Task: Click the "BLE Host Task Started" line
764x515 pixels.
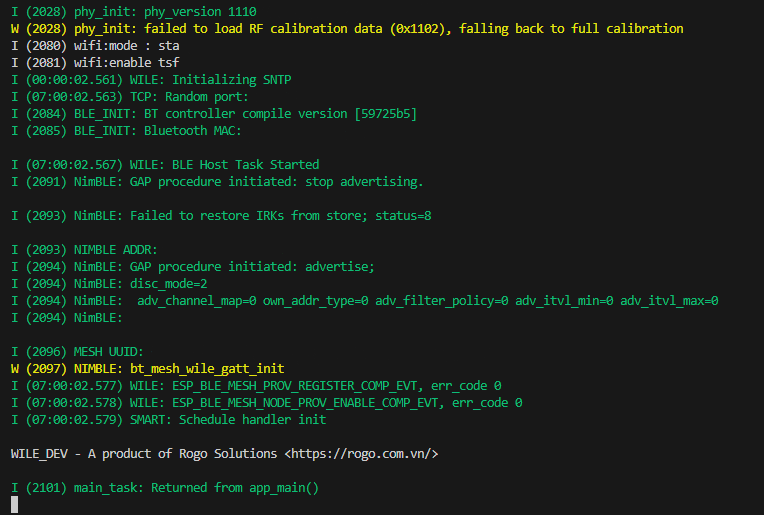Action: click(x=165, y=165)
